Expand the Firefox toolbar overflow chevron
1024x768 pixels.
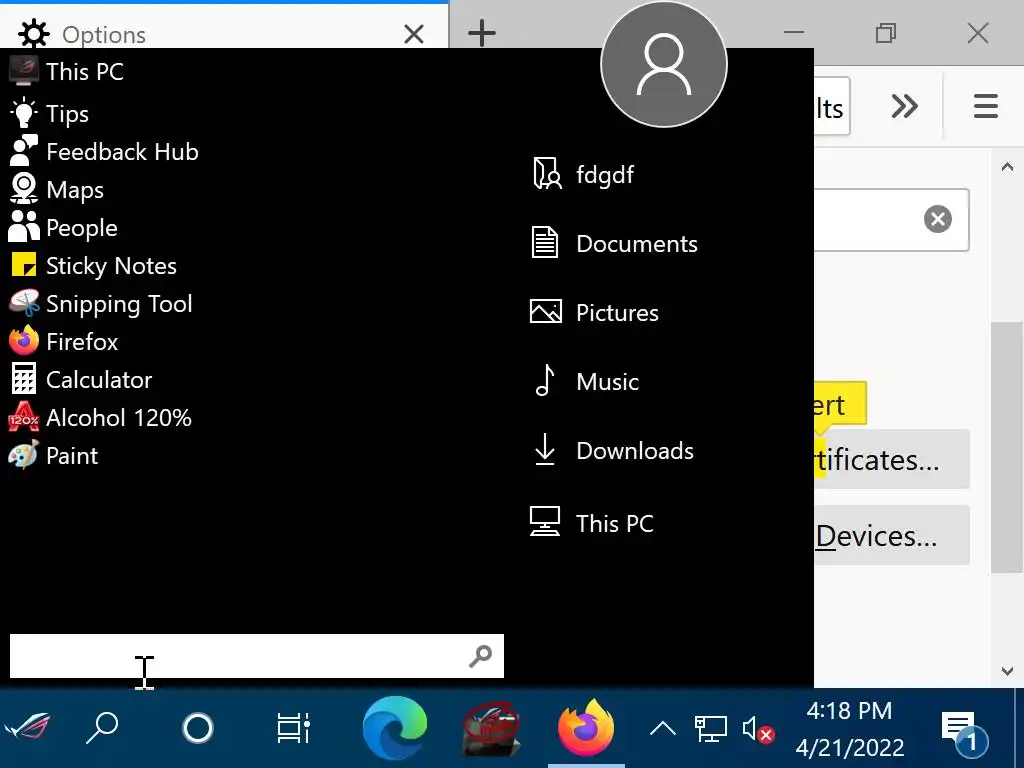(904, 106)
